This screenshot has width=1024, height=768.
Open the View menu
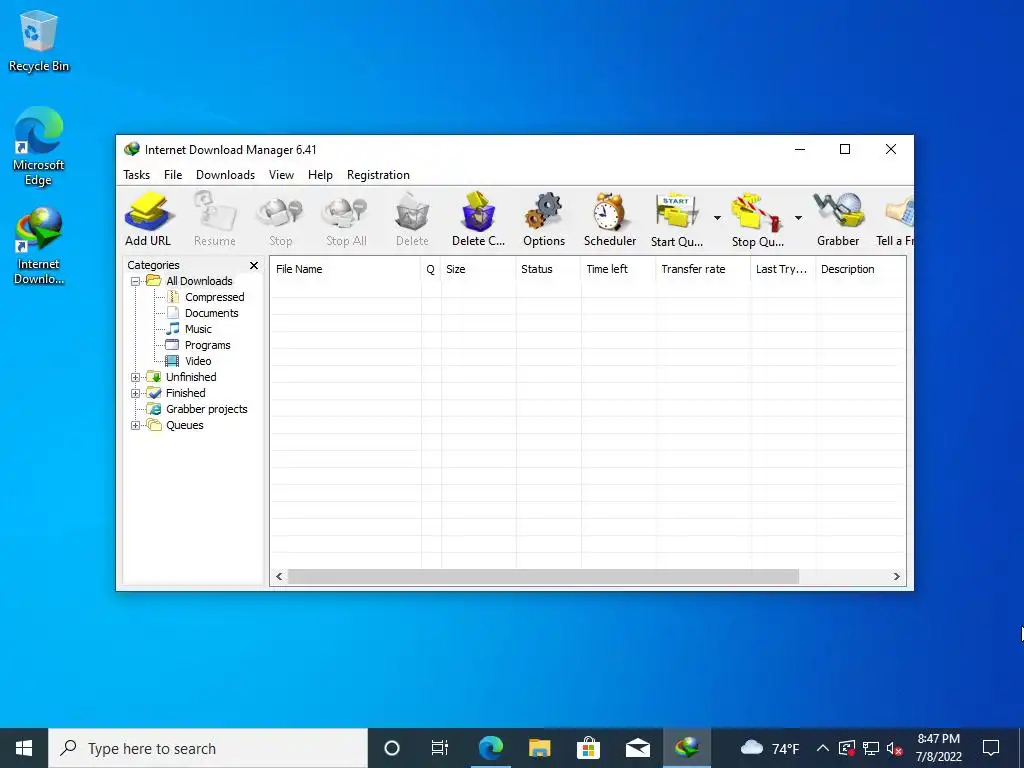point(281,175)
